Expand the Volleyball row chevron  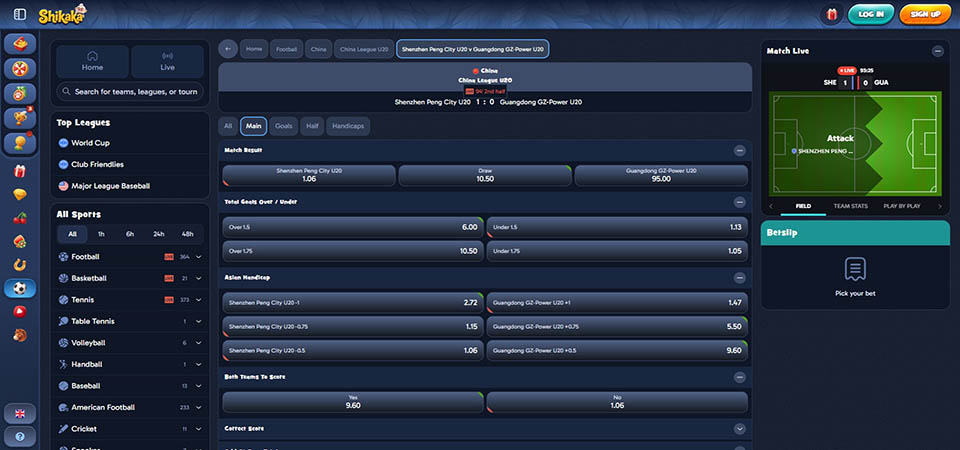[198, 343]
